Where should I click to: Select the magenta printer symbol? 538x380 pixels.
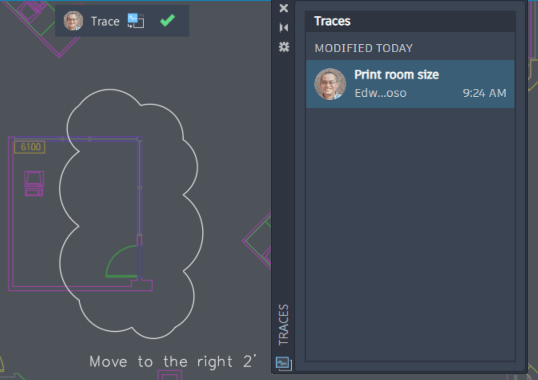click(34, 183)
